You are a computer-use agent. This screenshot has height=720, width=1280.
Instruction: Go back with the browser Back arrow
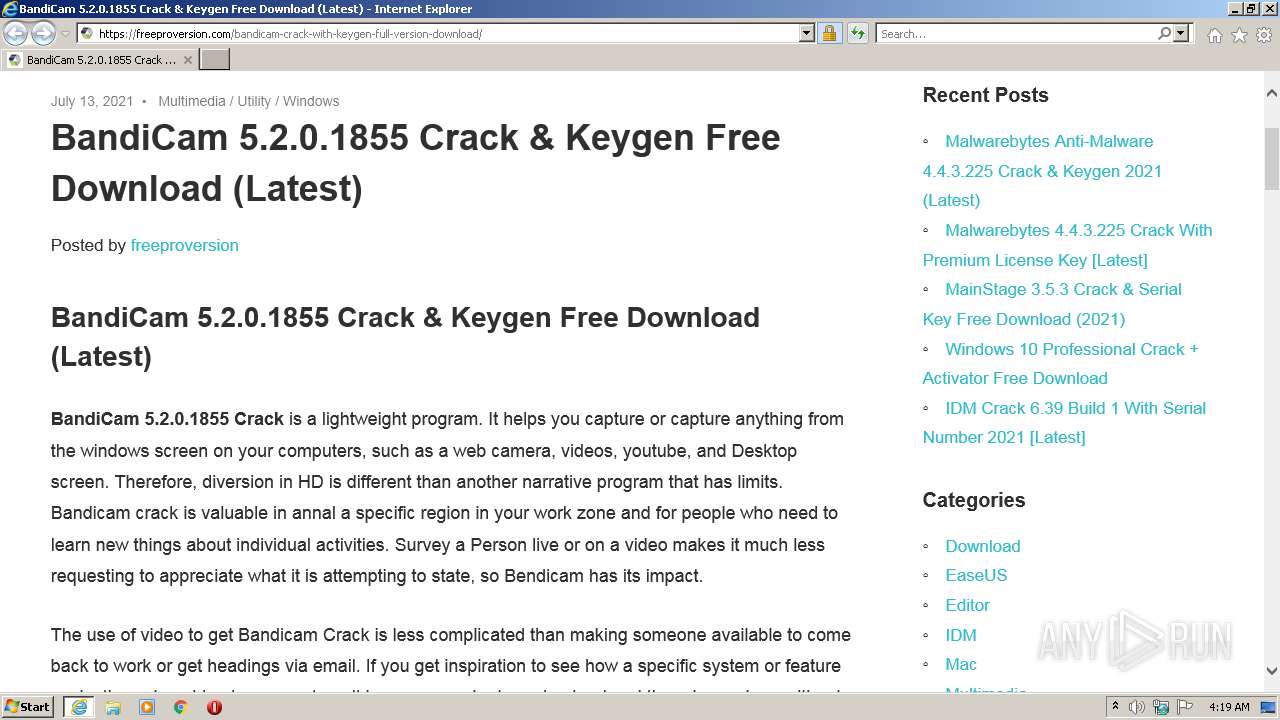[x=16, y=34]
